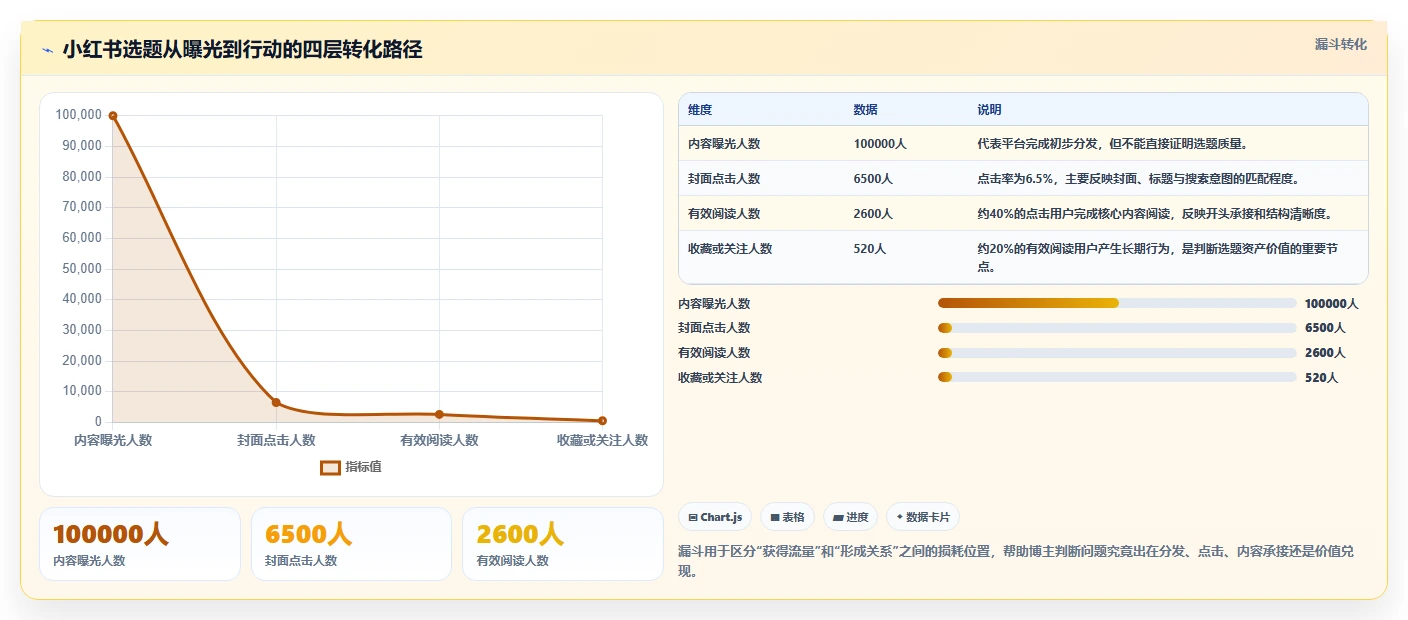Click the 指标值 legend label

coord(363,467)
